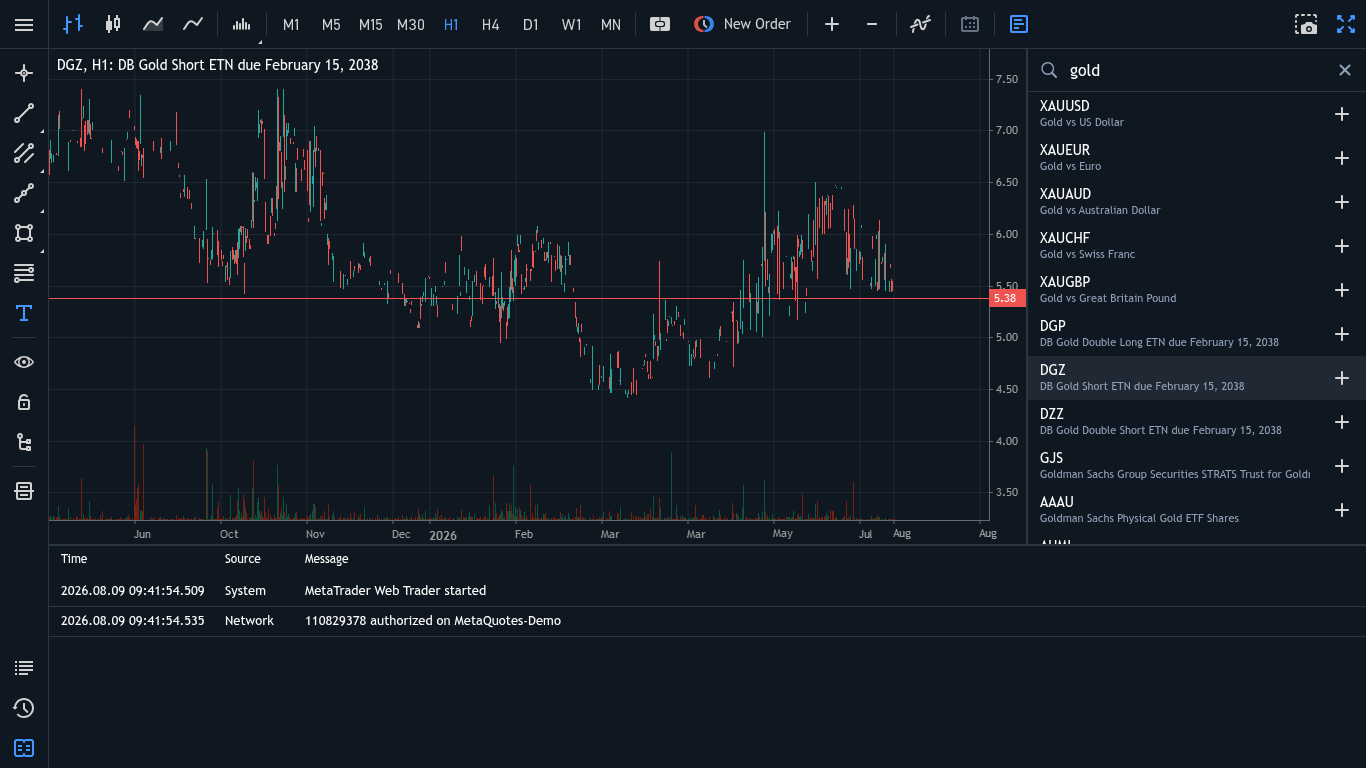The image size is (1366, 768).
Task: Open the trade list icon at bottom-left
Action: [24, 668]
